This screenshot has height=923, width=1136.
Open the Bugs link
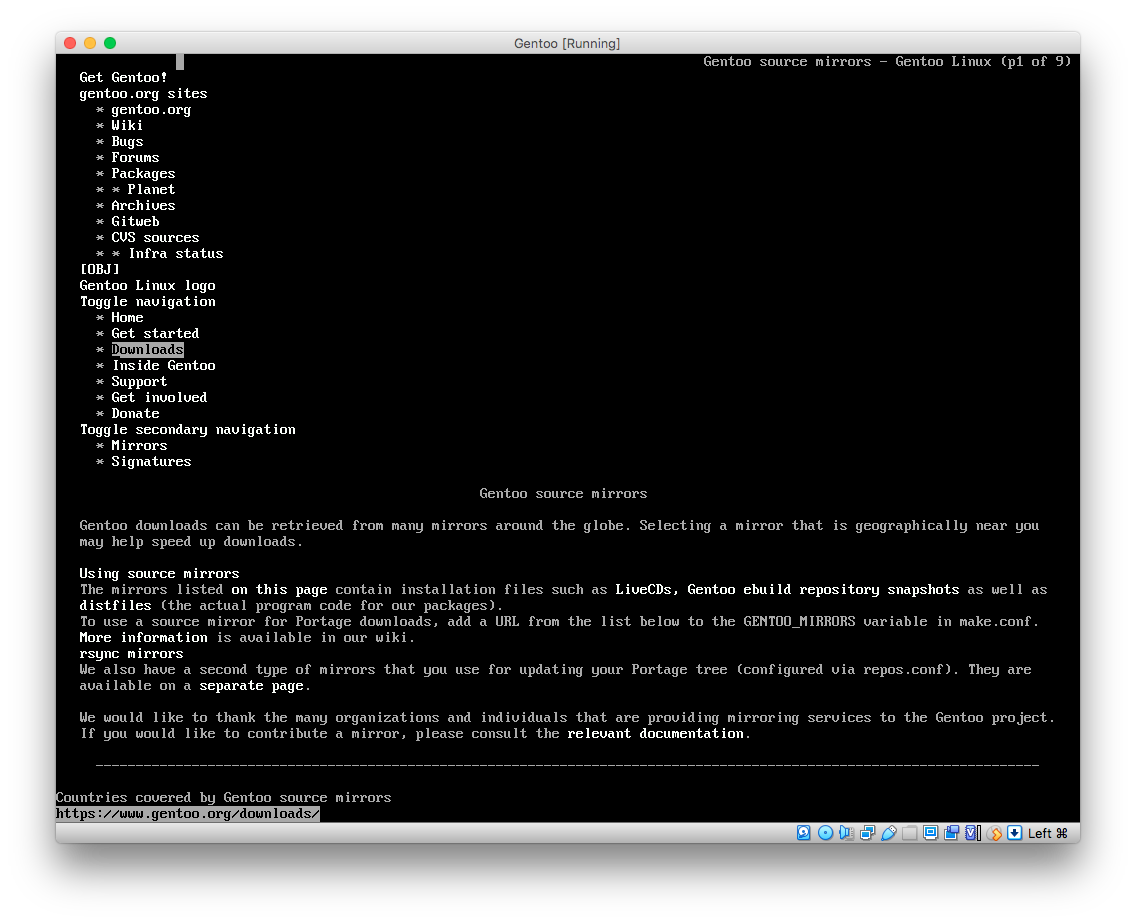[127, 141]
